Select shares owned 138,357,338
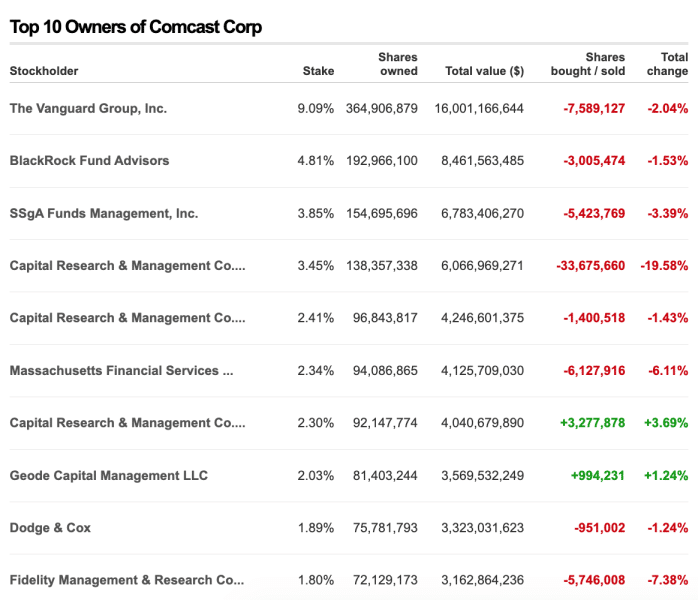698x600 pixels. click(x=382, y=266)
